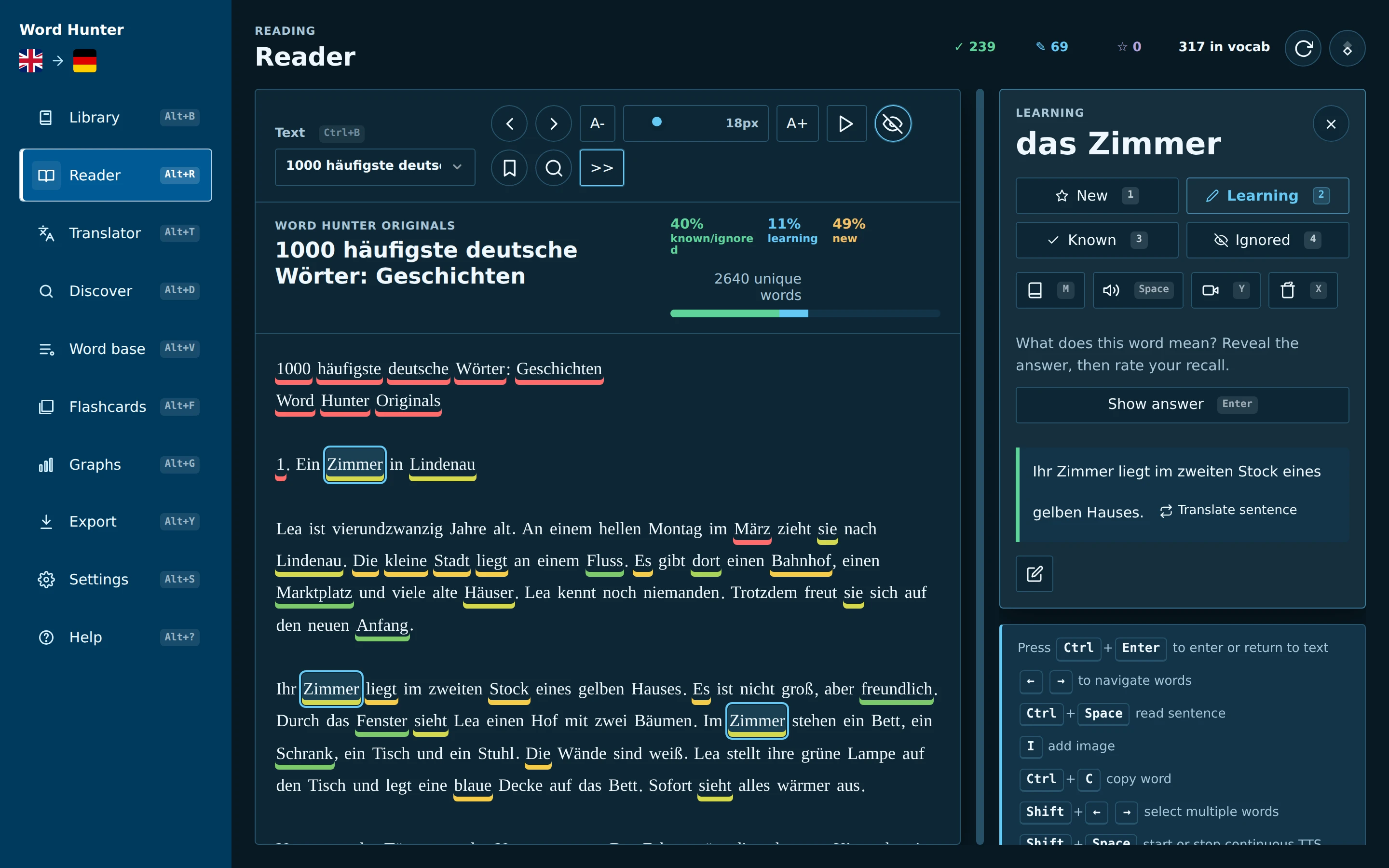Open search with magnifier icon in toolbar

pyautogui.click(x=553, y=168)
